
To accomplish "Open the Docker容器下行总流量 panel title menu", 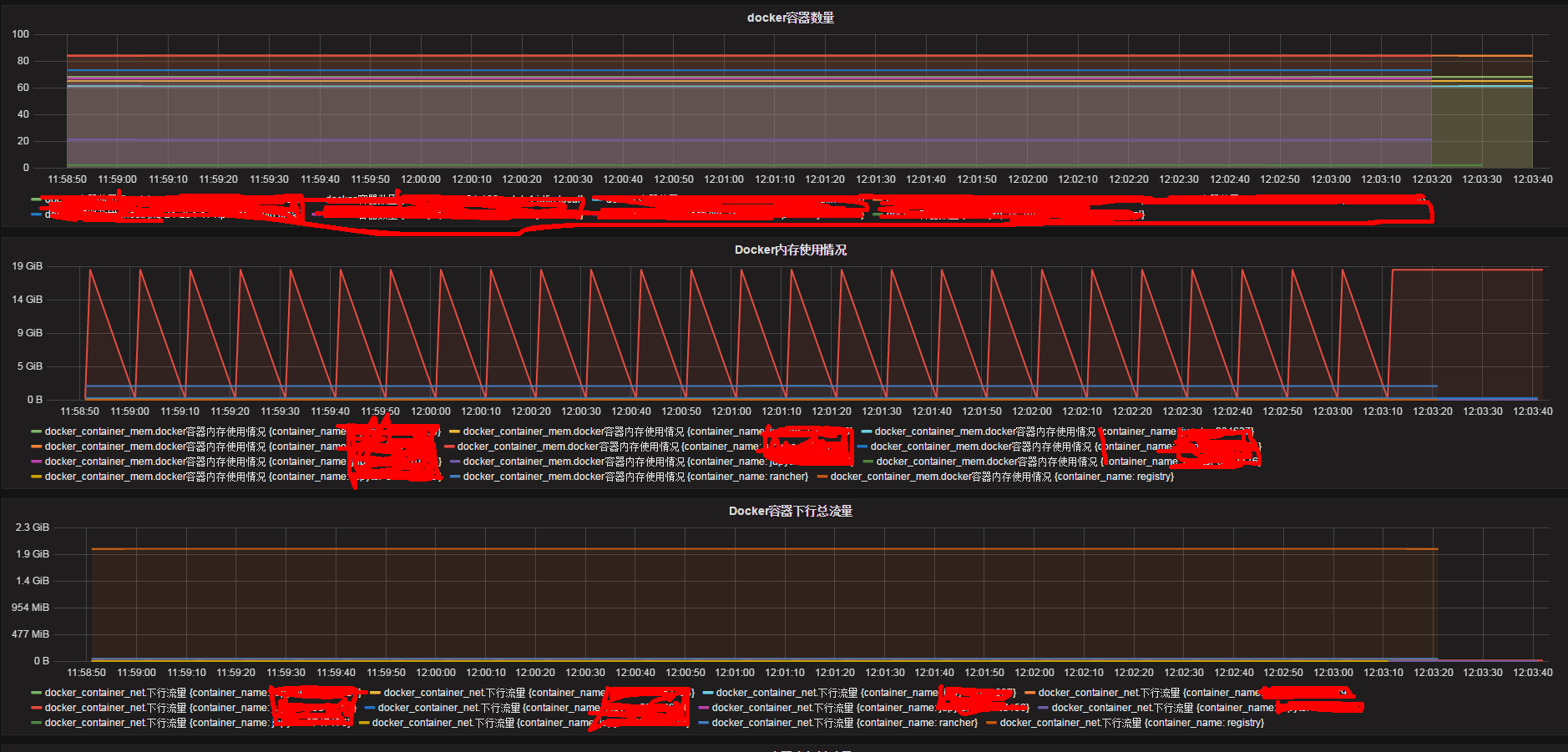I will [790, 511].
